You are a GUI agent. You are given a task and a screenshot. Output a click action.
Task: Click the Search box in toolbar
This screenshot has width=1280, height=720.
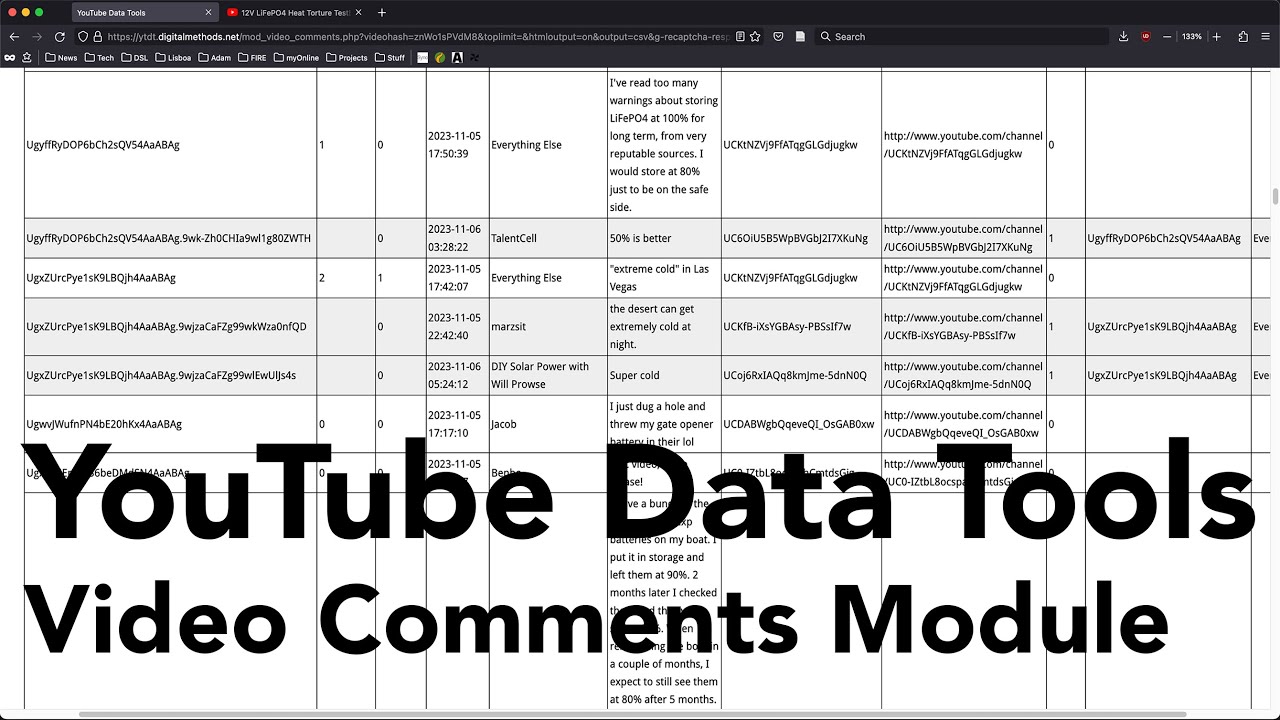point(962,36)
